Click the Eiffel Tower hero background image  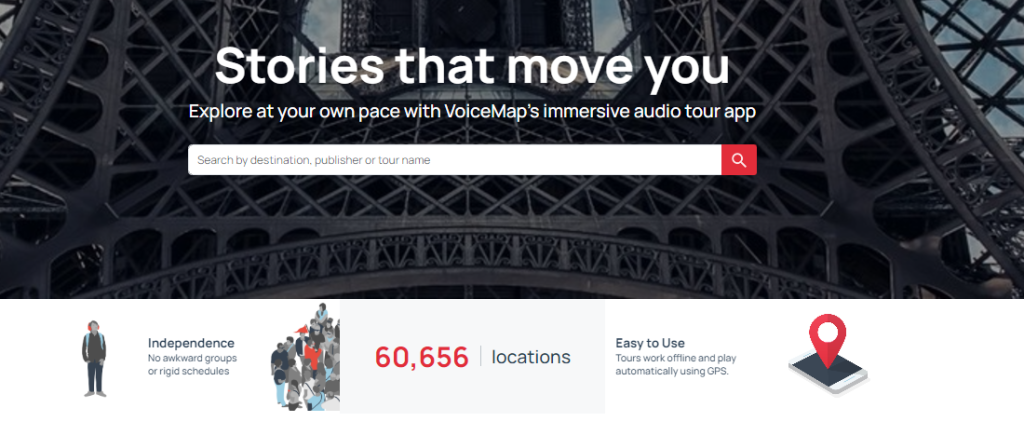(512, 235)
